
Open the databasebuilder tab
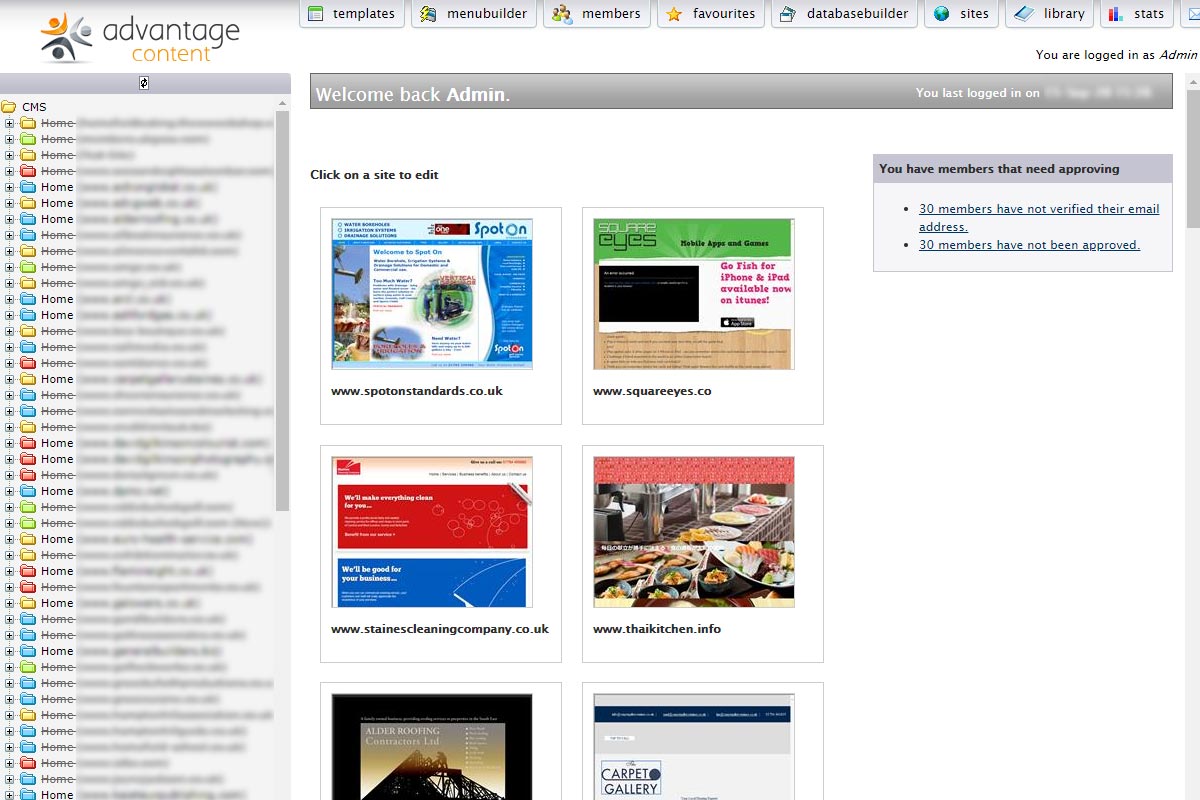click(844, 14)
